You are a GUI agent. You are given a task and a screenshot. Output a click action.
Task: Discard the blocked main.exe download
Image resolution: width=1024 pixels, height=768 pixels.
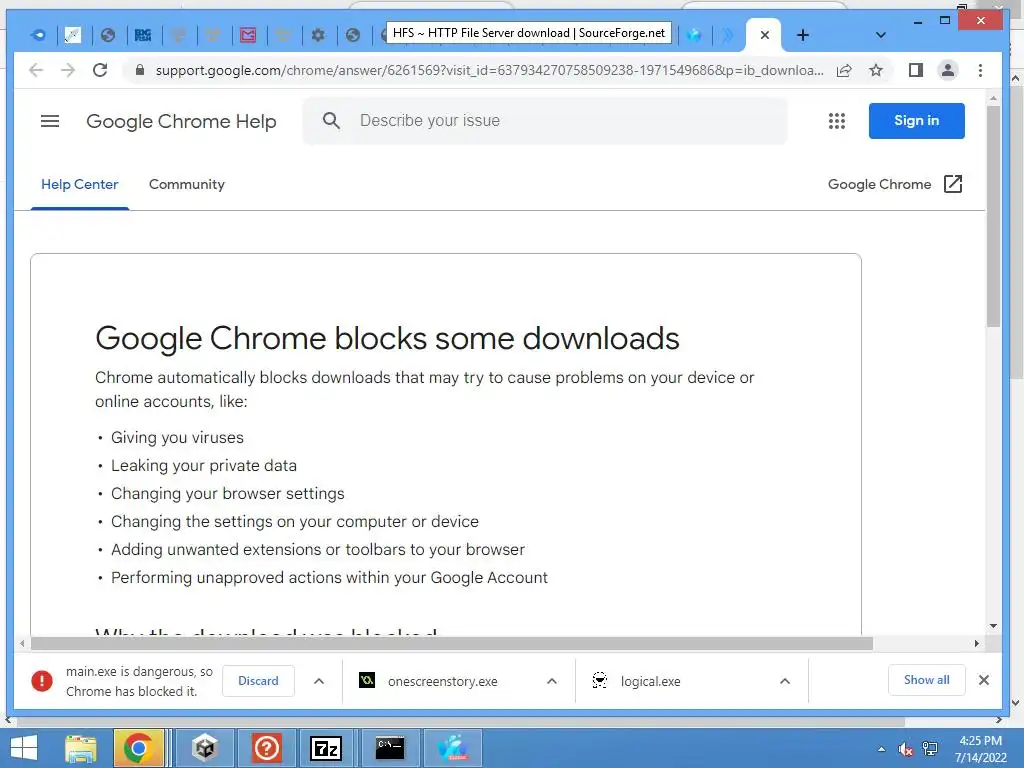click(x=258, y=680)
